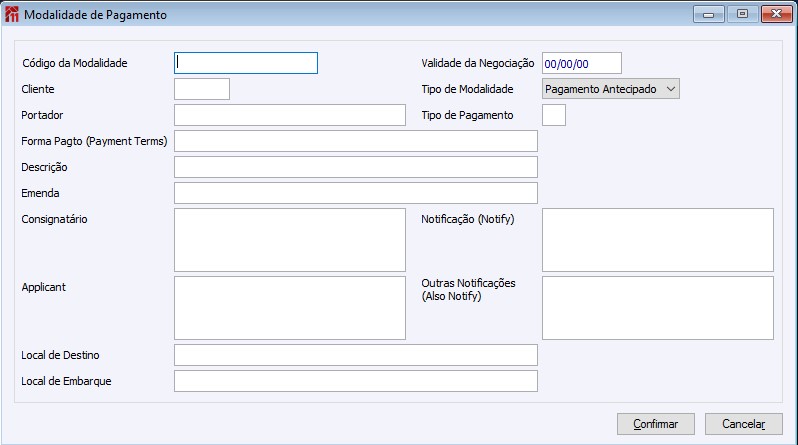This screenshot has height=445, width=798.
Task: Click the Notificação (Notify) text area
Action: 658,240
